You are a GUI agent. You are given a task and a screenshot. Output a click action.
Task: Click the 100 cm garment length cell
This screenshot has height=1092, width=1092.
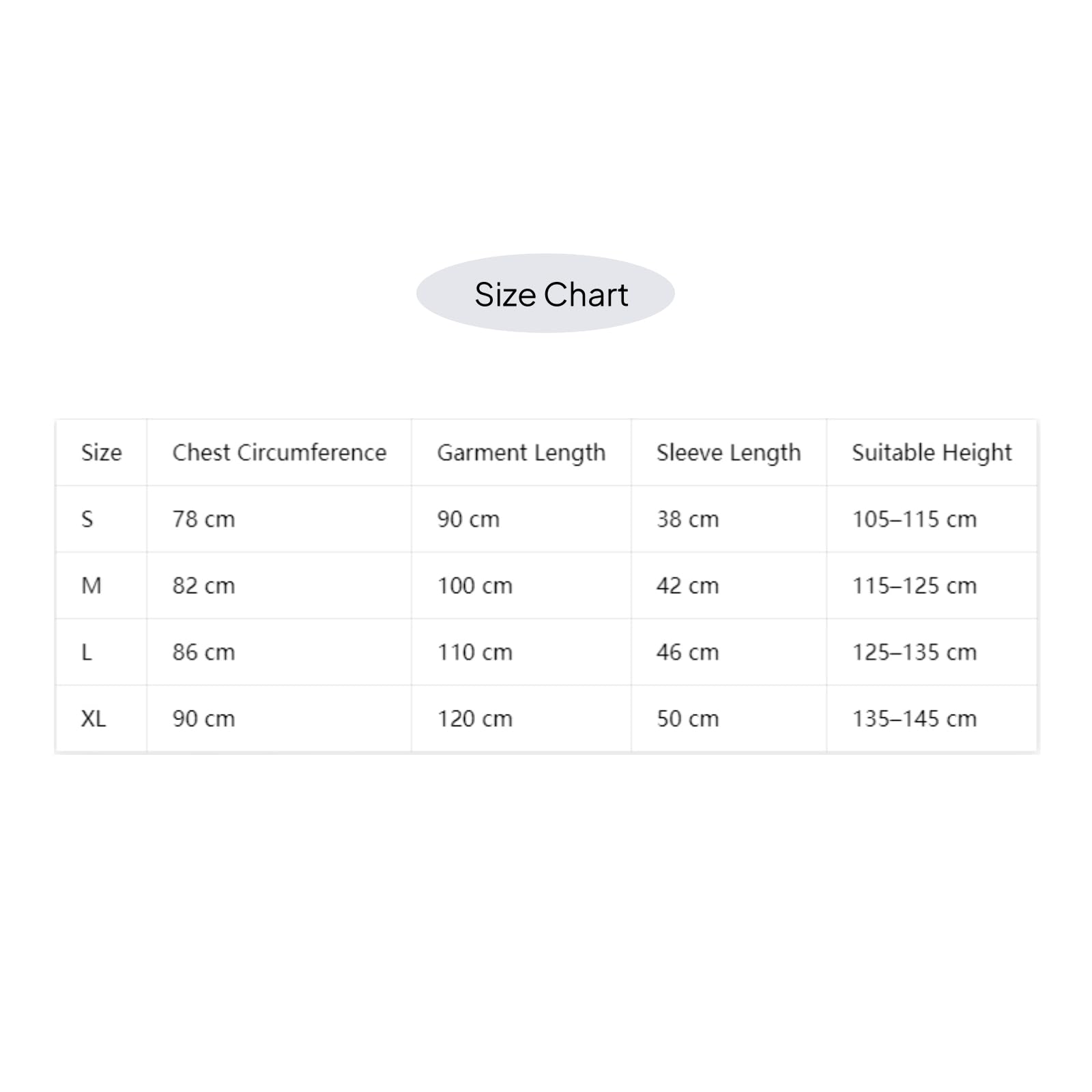tap(521, 586)
